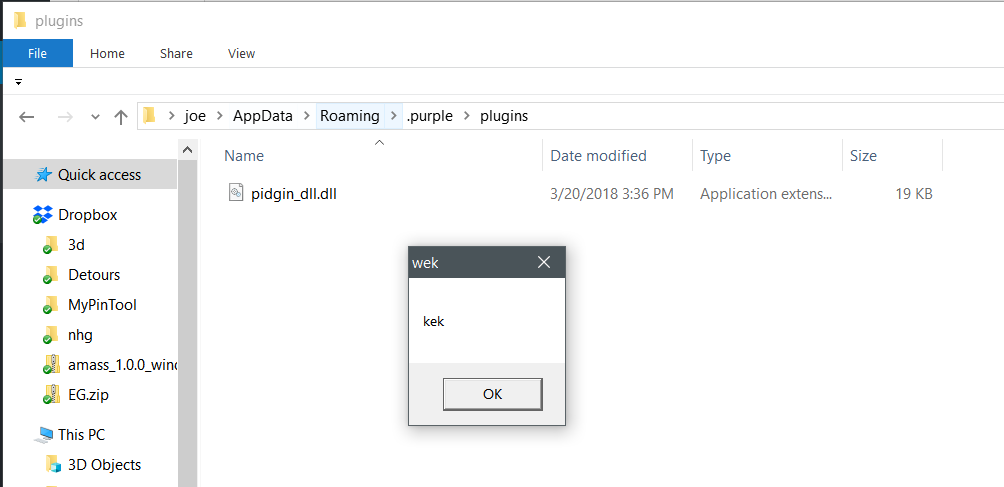
Task: Open the File ribbon tab
Action: (37, 53)
